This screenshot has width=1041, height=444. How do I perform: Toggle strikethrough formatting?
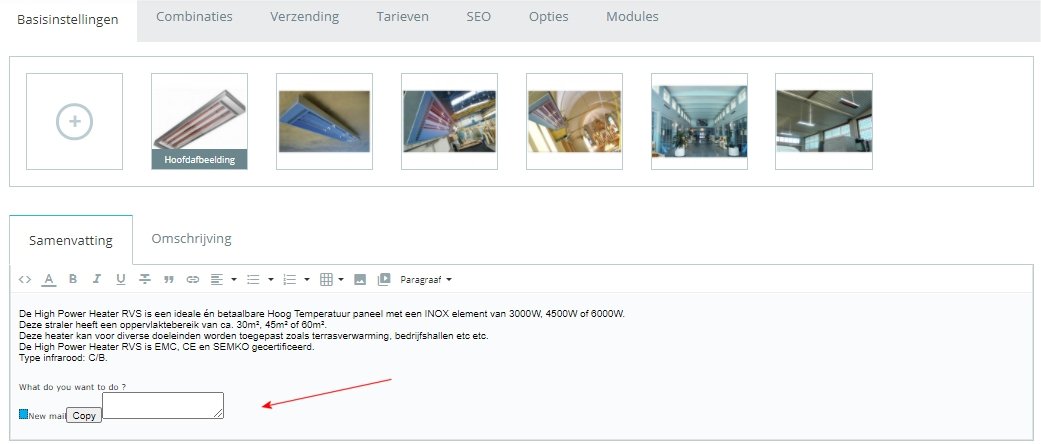[x=145, y=279]
